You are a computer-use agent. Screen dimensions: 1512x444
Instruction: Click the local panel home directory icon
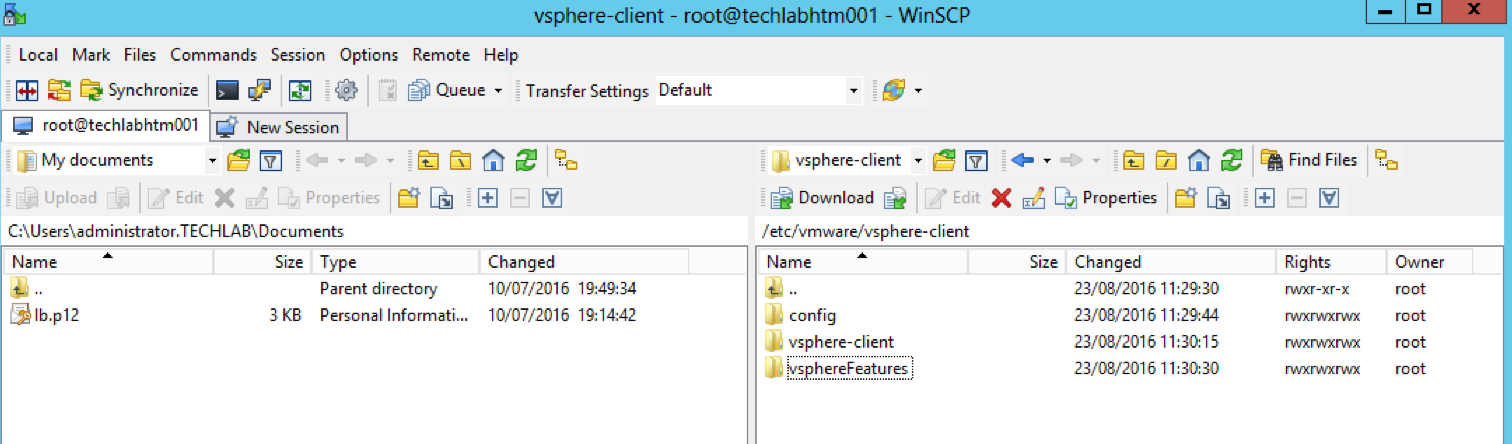click(492, 160)
